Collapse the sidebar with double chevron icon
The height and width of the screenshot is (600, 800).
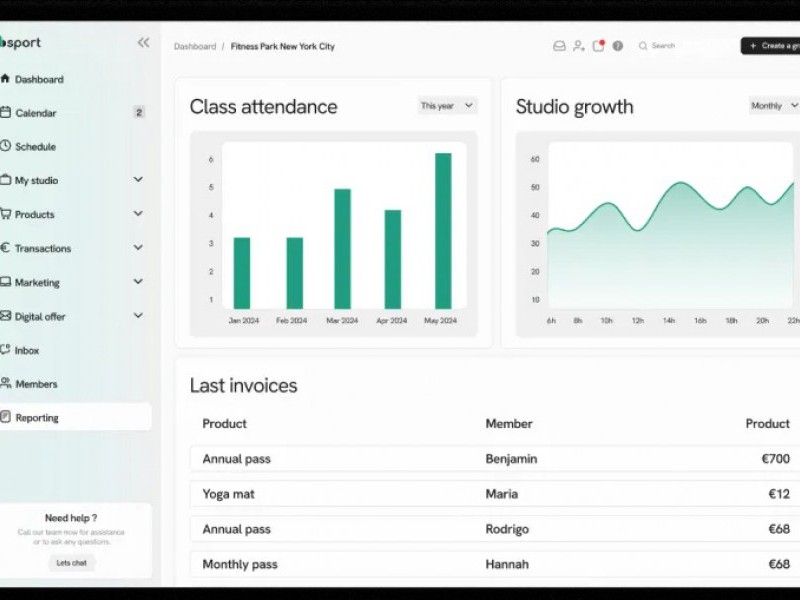(x=143, y=43)
